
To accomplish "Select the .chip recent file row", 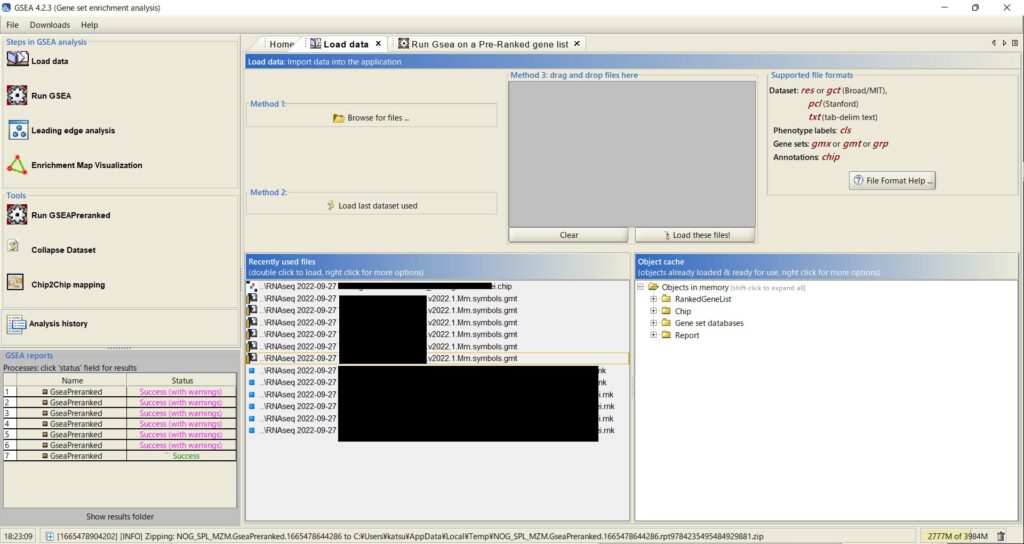I will 437,287.
